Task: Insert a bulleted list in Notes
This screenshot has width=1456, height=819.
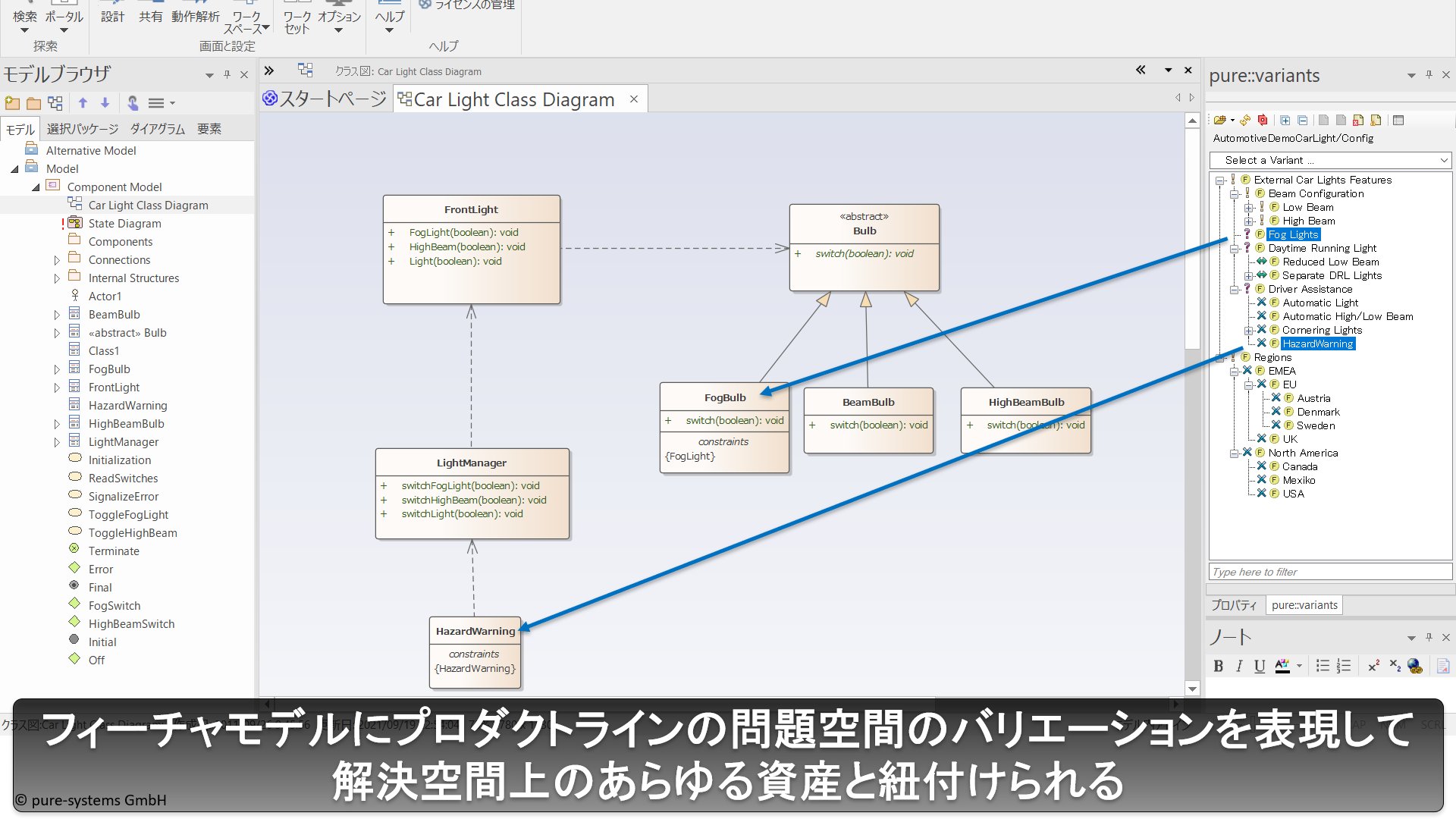Action: click(x=1323, y=666)
